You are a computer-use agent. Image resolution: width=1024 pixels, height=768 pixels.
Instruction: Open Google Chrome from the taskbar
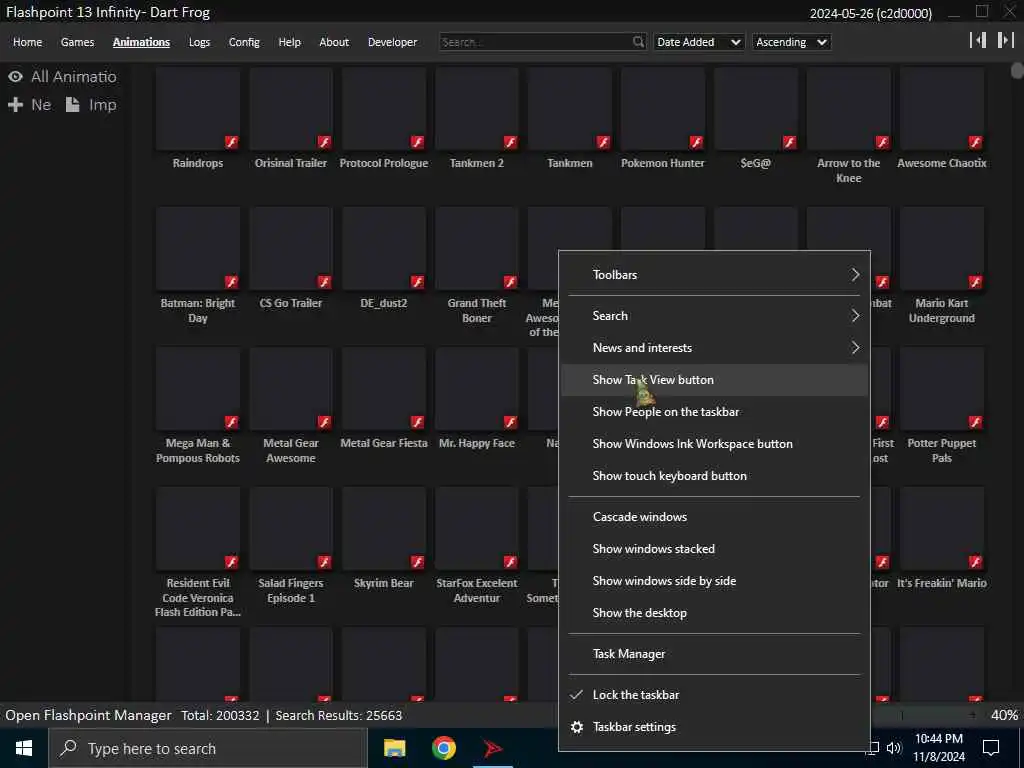point(443,748)
